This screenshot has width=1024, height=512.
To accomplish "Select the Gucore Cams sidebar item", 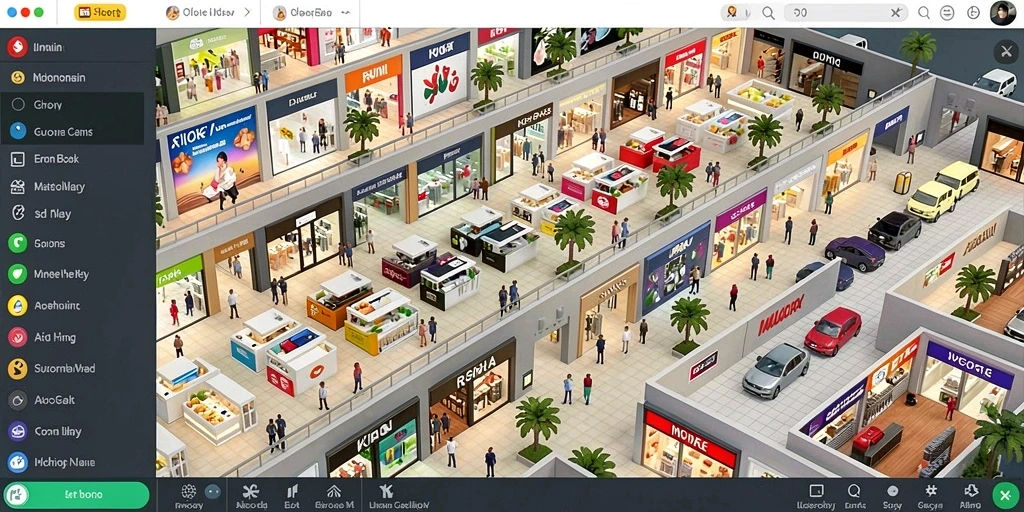I will point(72,132).
